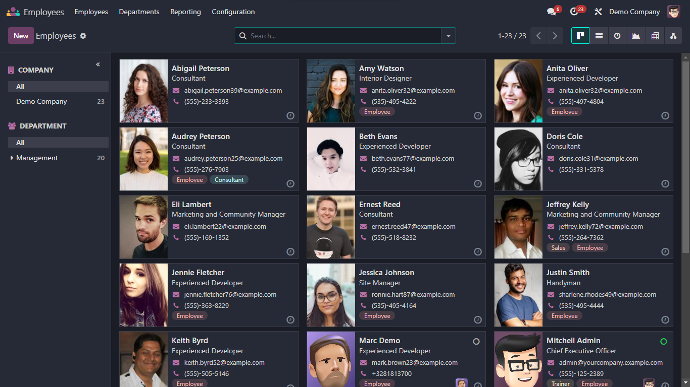Click Consultant tag on Audrey Peterson card
This screenshot has height=387, width=690.
(x=229, y=180)
